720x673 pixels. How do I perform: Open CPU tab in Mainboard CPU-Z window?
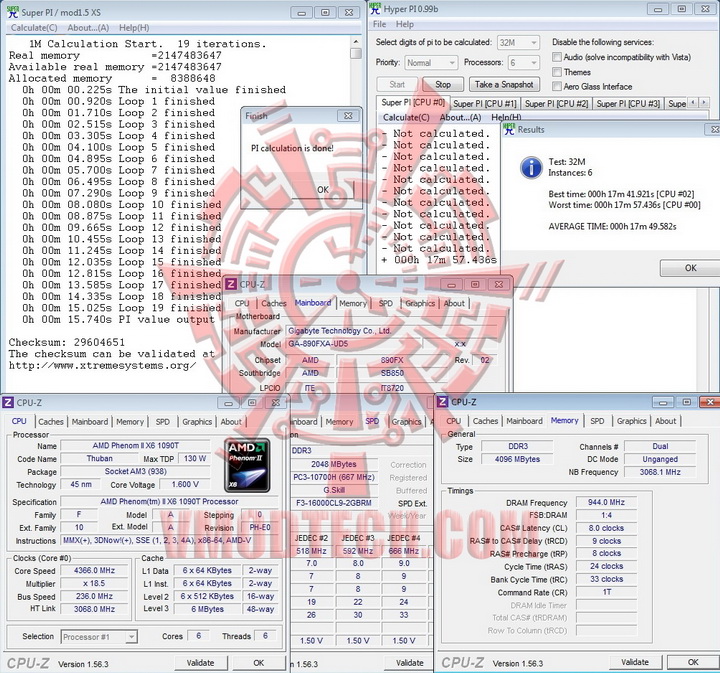click(x=242, y=303)
